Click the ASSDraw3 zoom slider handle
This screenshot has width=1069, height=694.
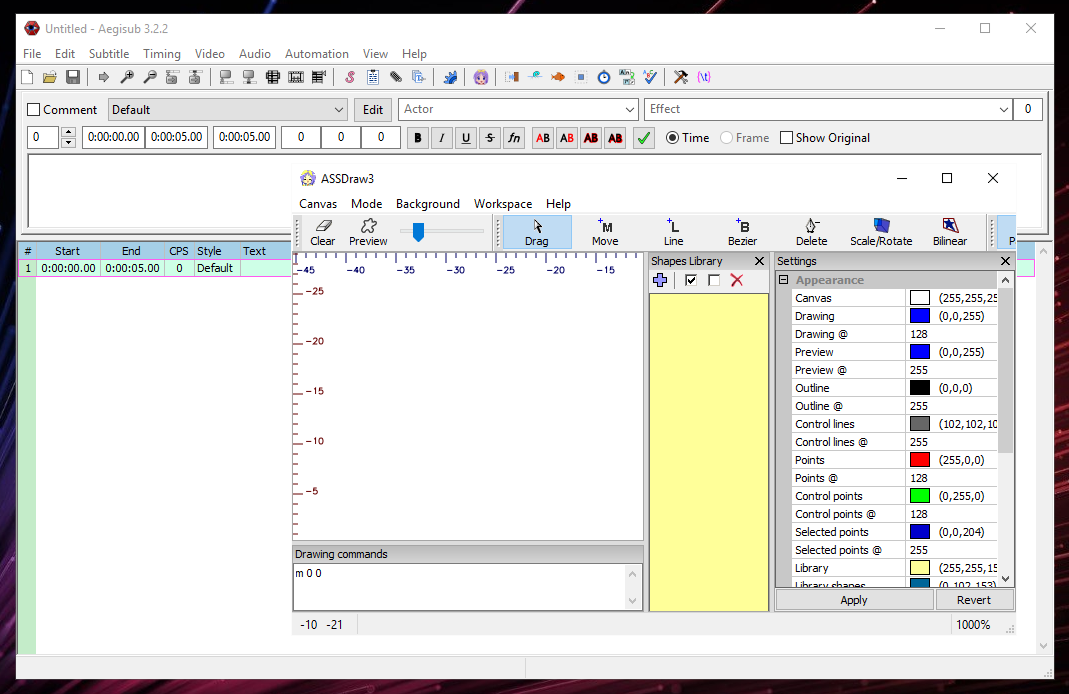419,232
